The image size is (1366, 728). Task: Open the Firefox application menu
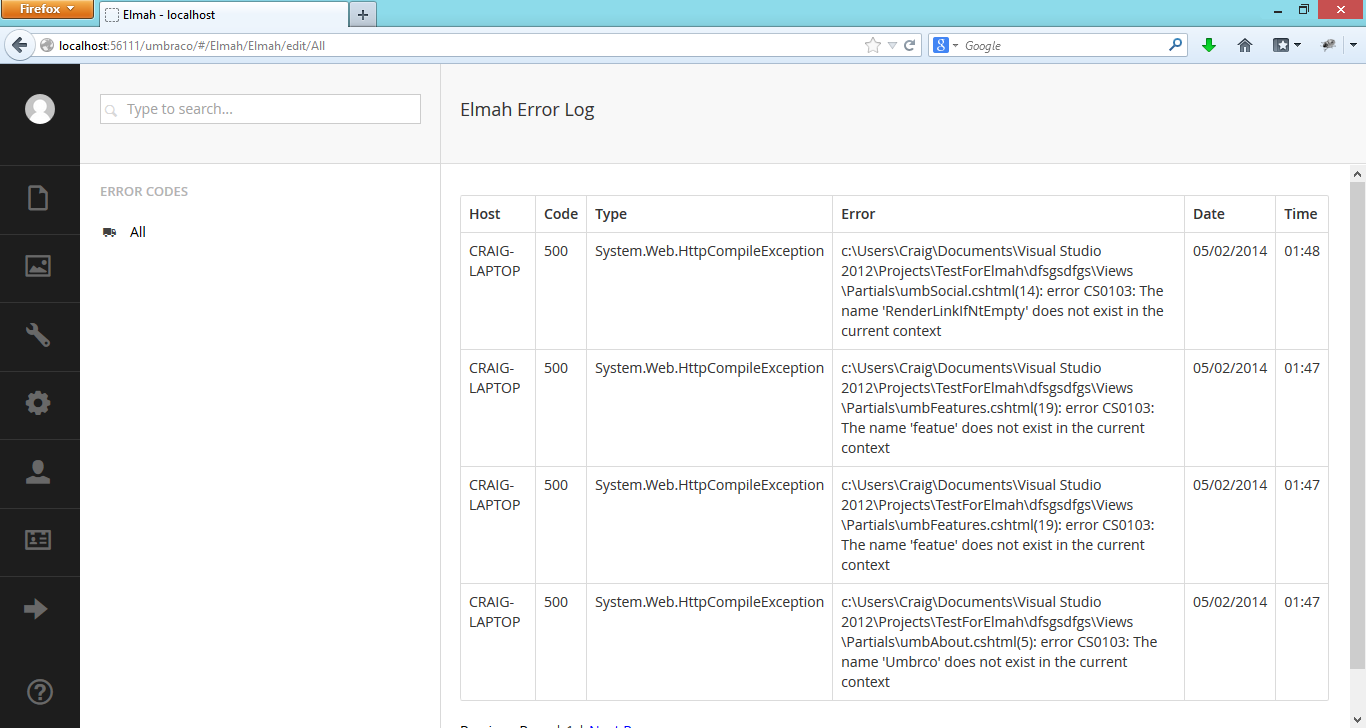(47, 9)
